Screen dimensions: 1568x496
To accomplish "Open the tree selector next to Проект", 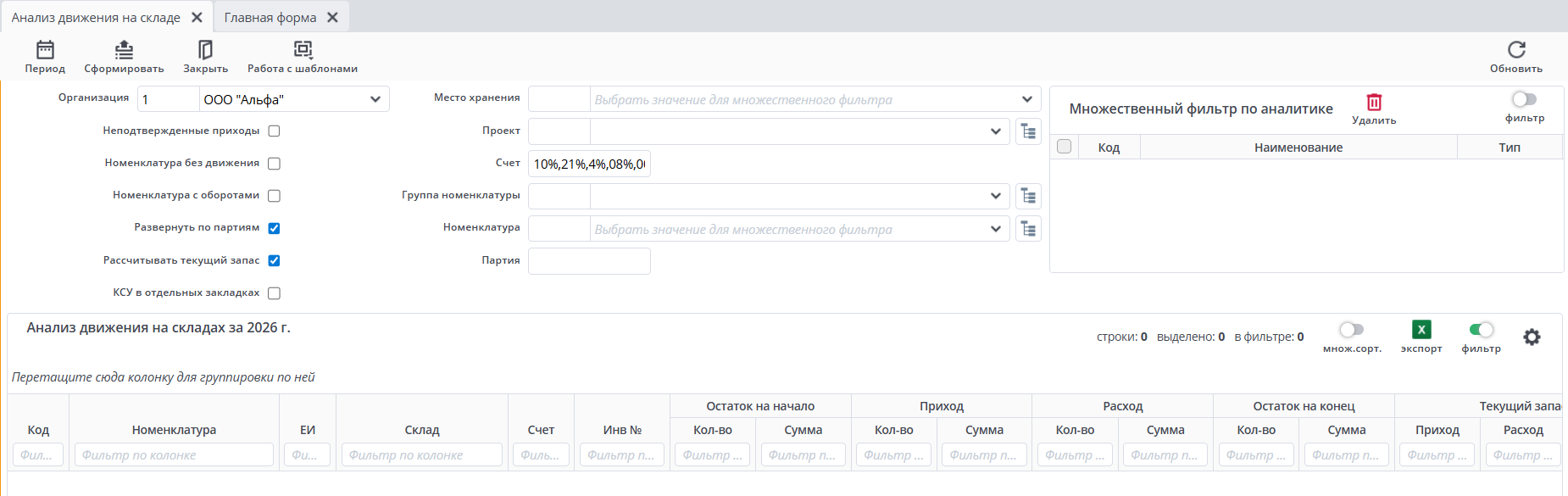I will pyautogui.click(x=1028, y=131).
